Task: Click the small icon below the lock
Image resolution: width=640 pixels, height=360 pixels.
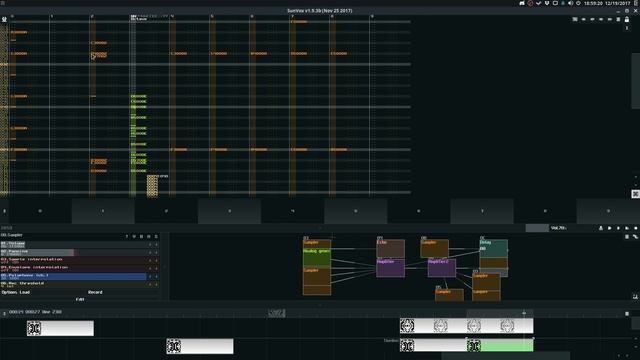Action: coord(627,28)
